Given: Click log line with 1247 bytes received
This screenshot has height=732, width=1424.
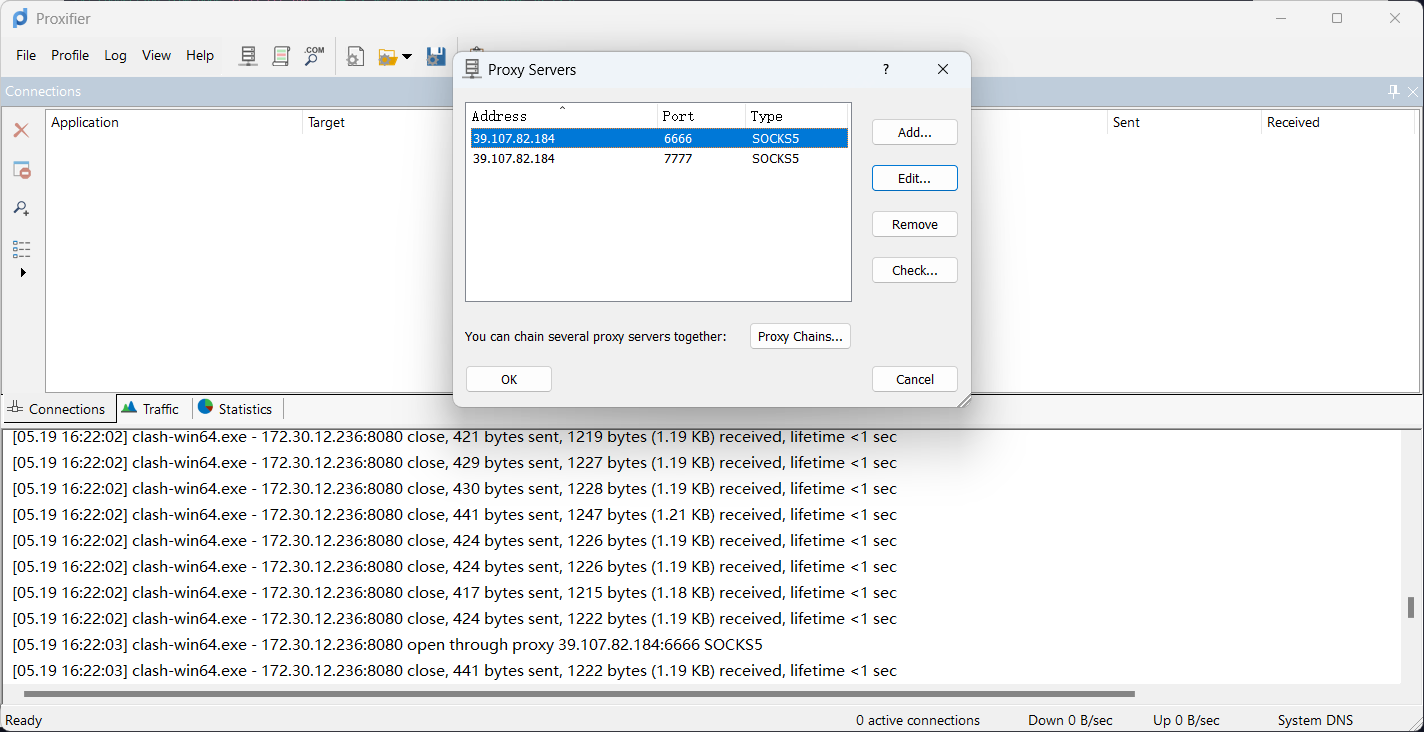Looking at the screenshot, I should click(455, 515).
